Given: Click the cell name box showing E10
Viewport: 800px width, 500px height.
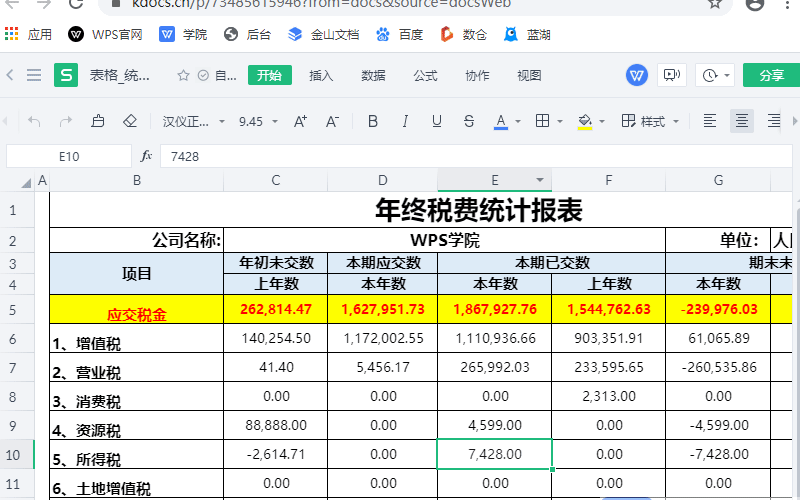Looking at the screenshot, I should 69,156.
